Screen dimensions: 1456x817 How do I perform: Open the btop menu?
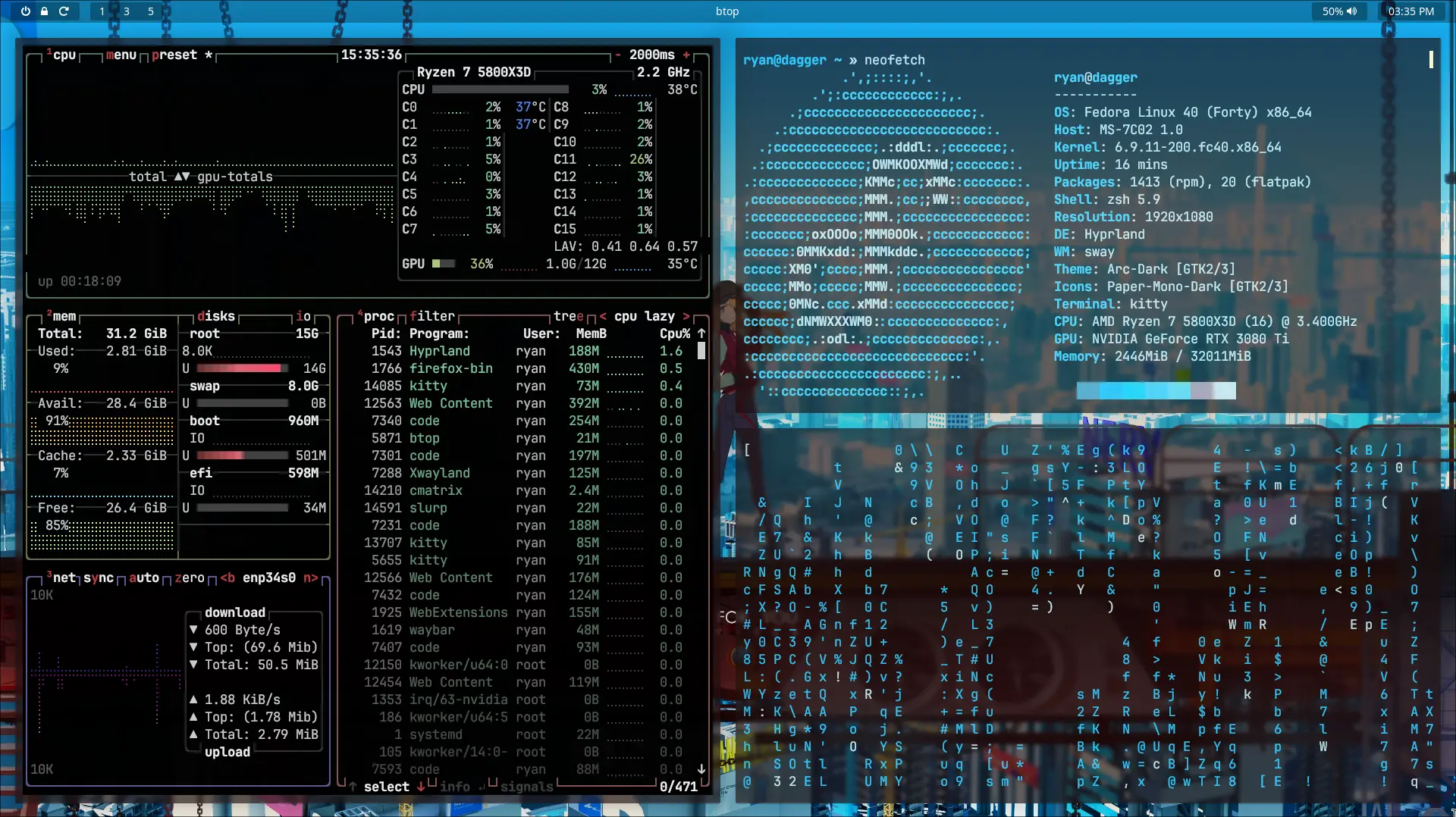(121, 55)
